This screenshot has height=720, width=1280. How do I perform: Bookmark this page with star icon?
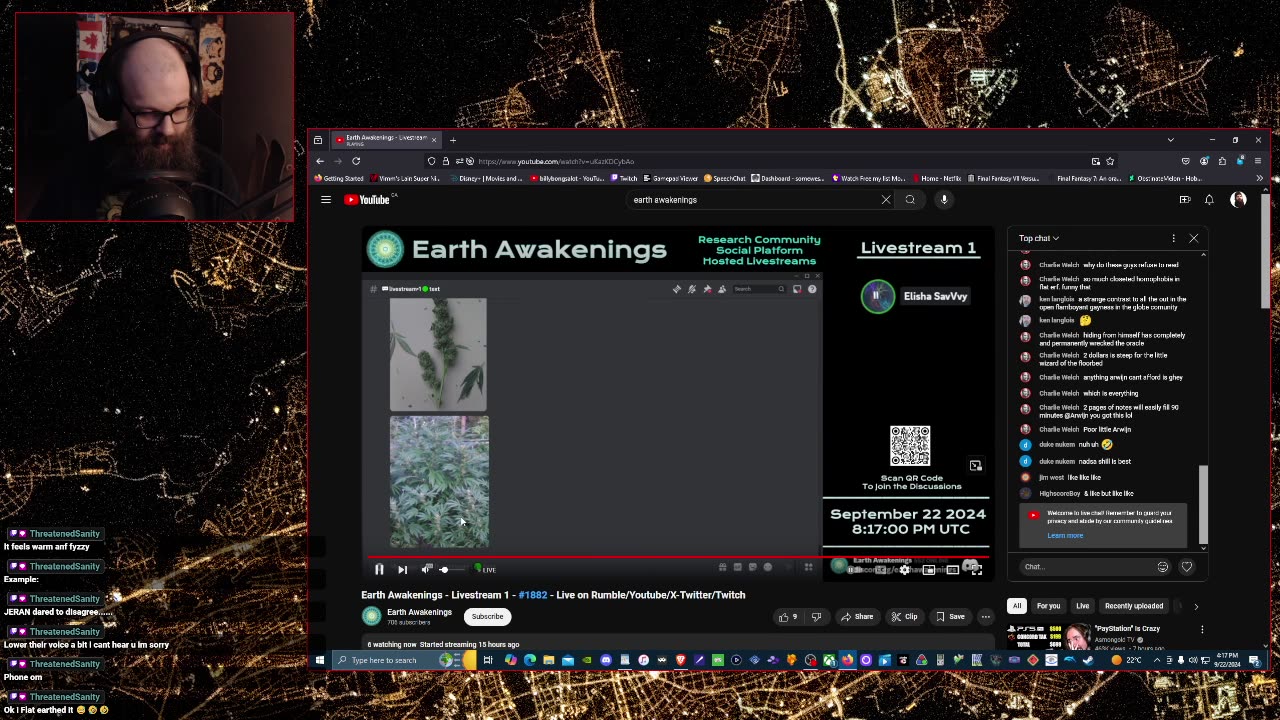[1110, 161]
